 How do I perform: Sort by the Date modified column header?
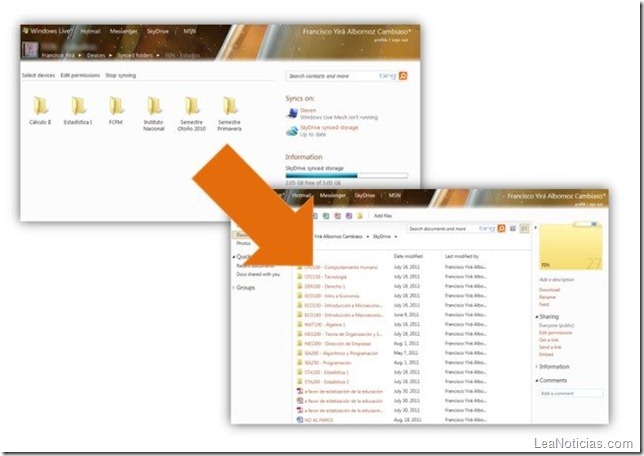click(x=408, y=256)
